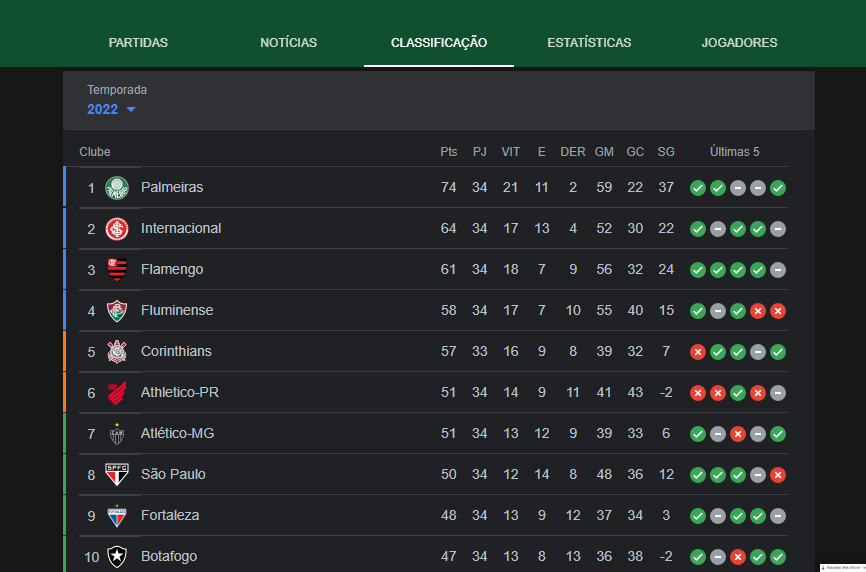
Task: Click the Fluminense last red loss indicator
Action: 778,311
